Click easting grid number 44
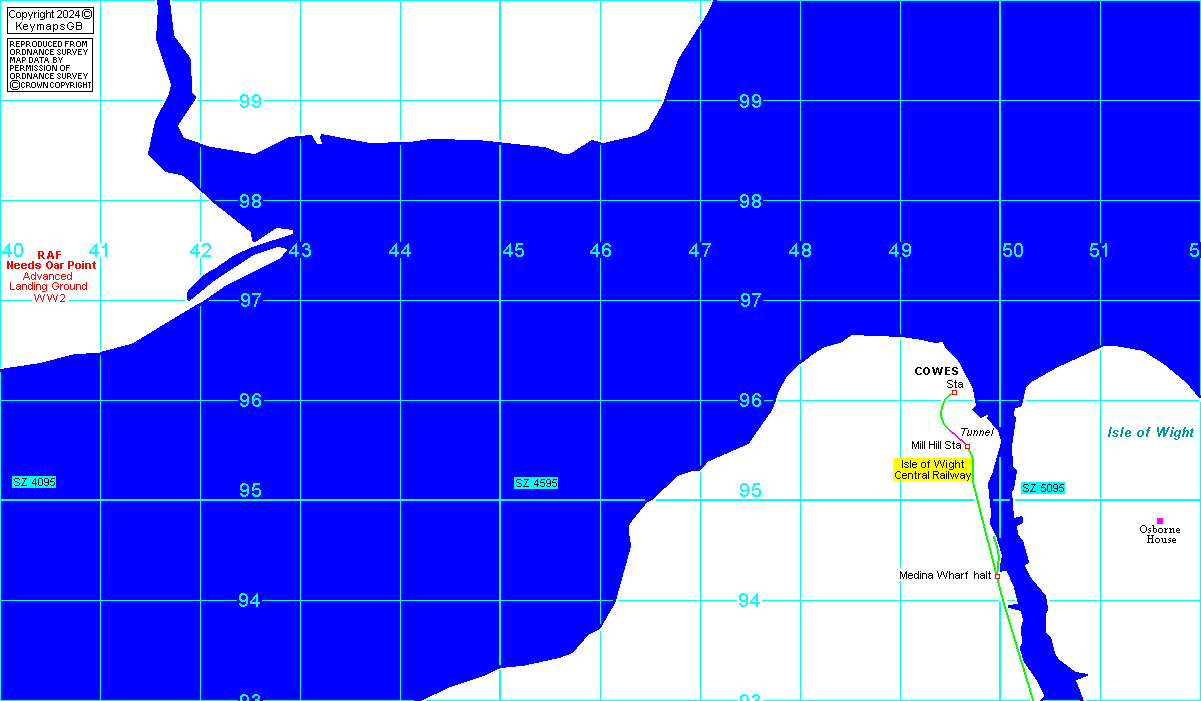Image resolution: width=1201 pixels, height=701 pixels. pyautogui.click(x=400, y=251)
